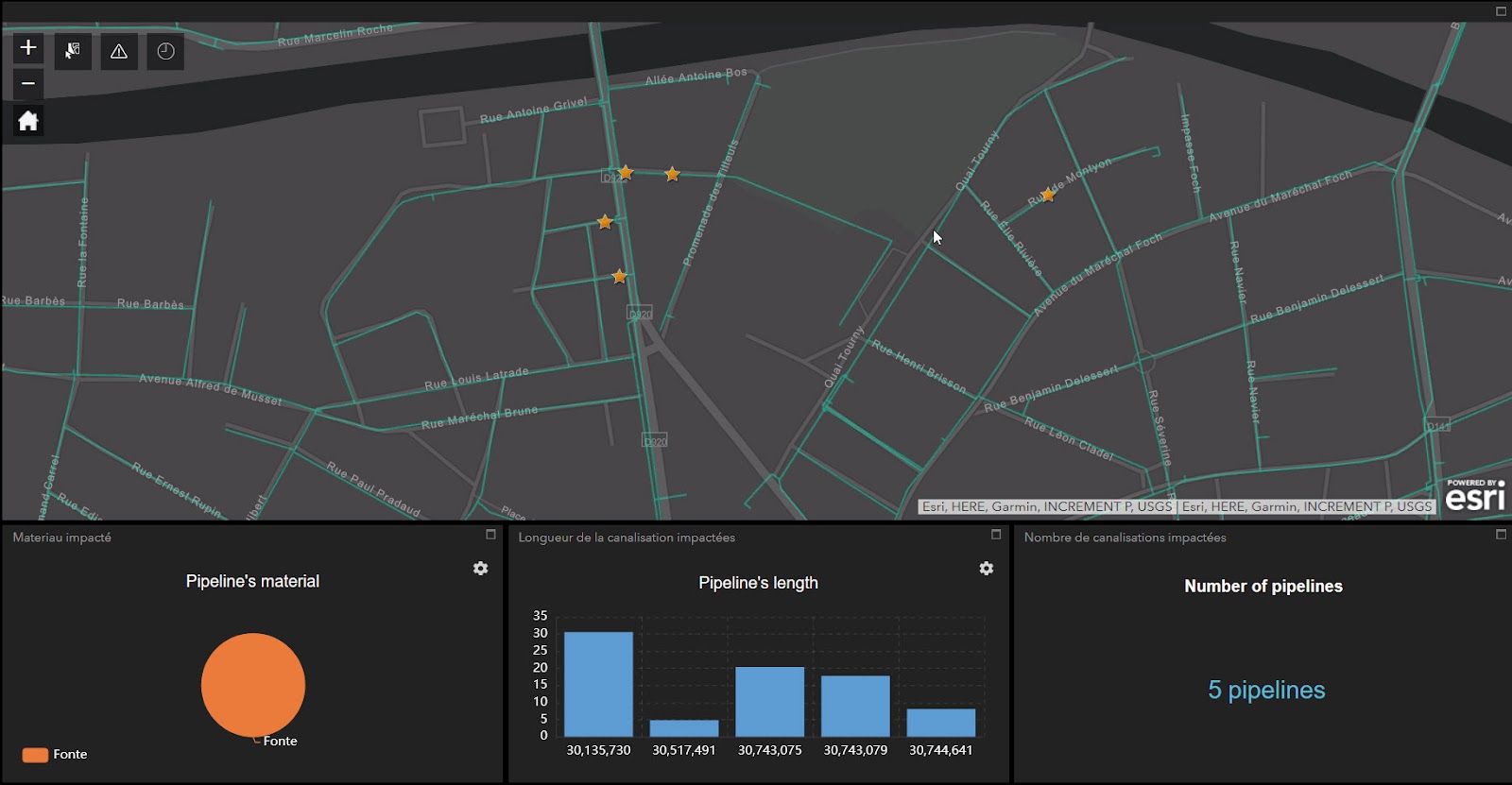The image size is (1512, 785).
Task: Click the bar labeled 30,517,491
Action: pos(684,728)
